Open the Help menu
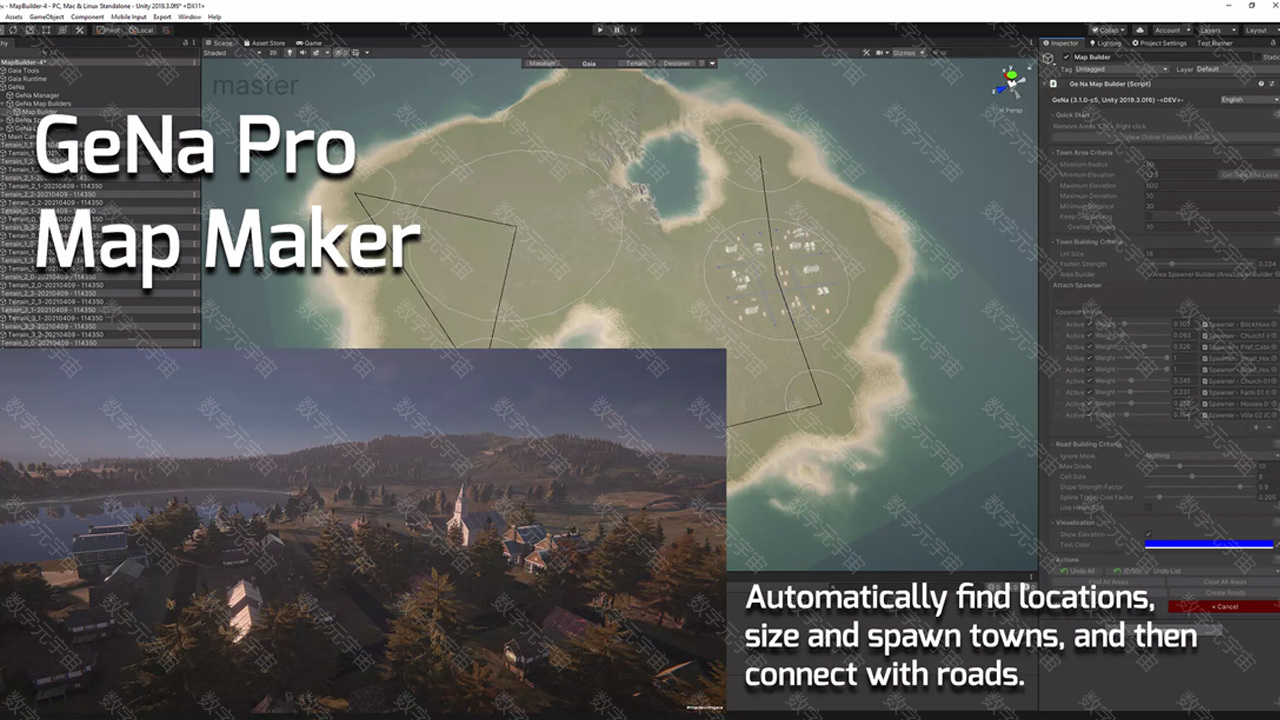 coord(214,17)
